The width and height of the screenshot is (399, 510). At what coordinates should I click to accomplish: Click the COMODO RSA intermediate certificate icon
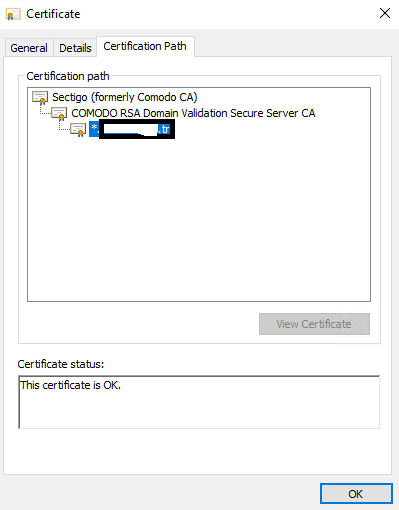coord(59,114)
